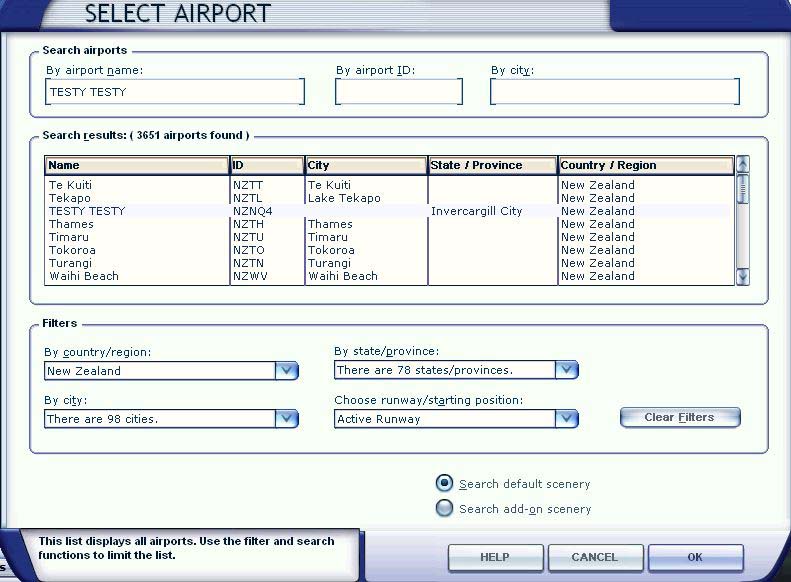Image resolution: width=791 pixels, height=582 pixels.
Task: Click the By city search field
Action: pos(614,92)
